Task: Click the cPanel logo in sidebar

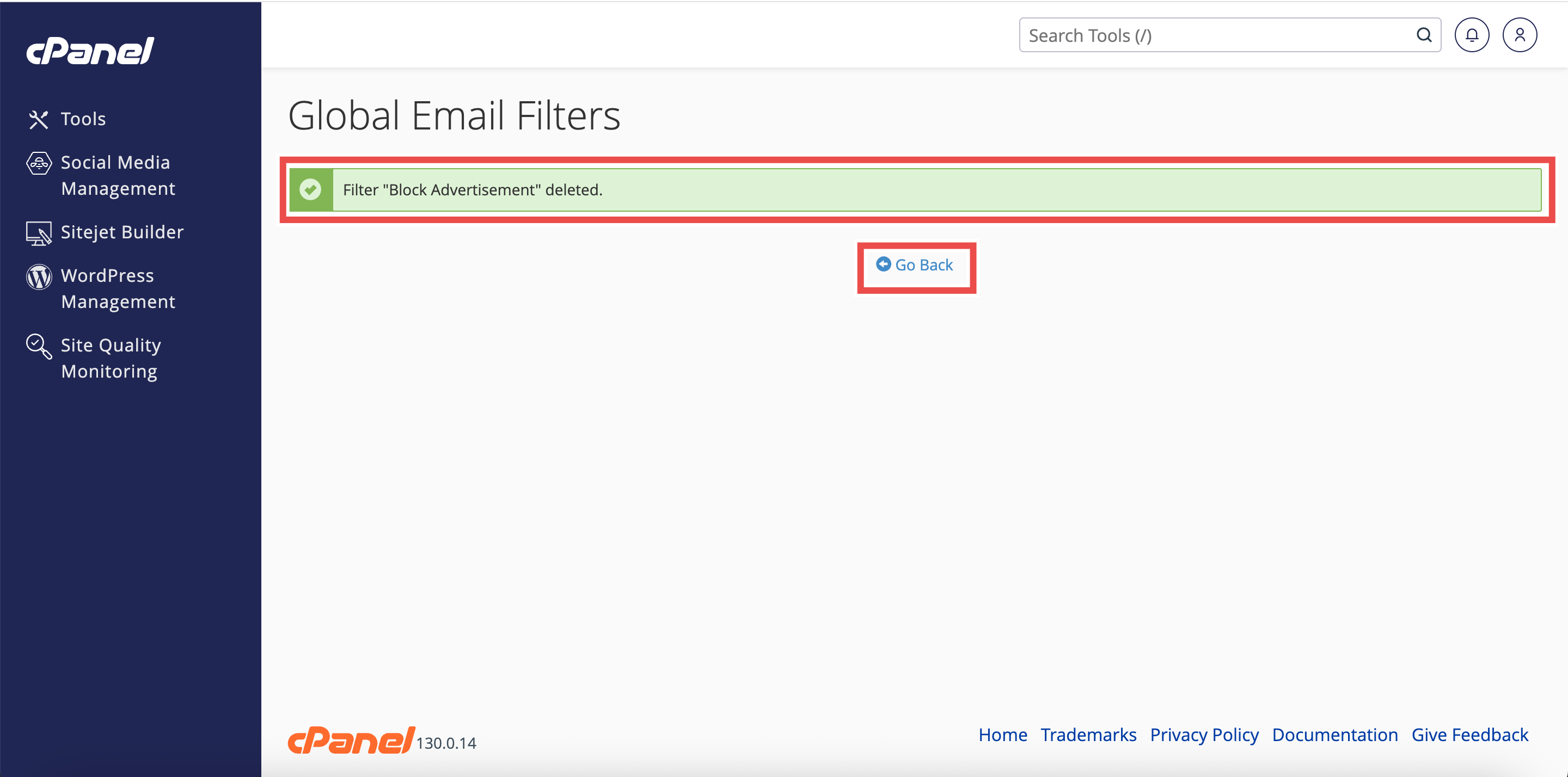Action: click(x=90, y=51)
